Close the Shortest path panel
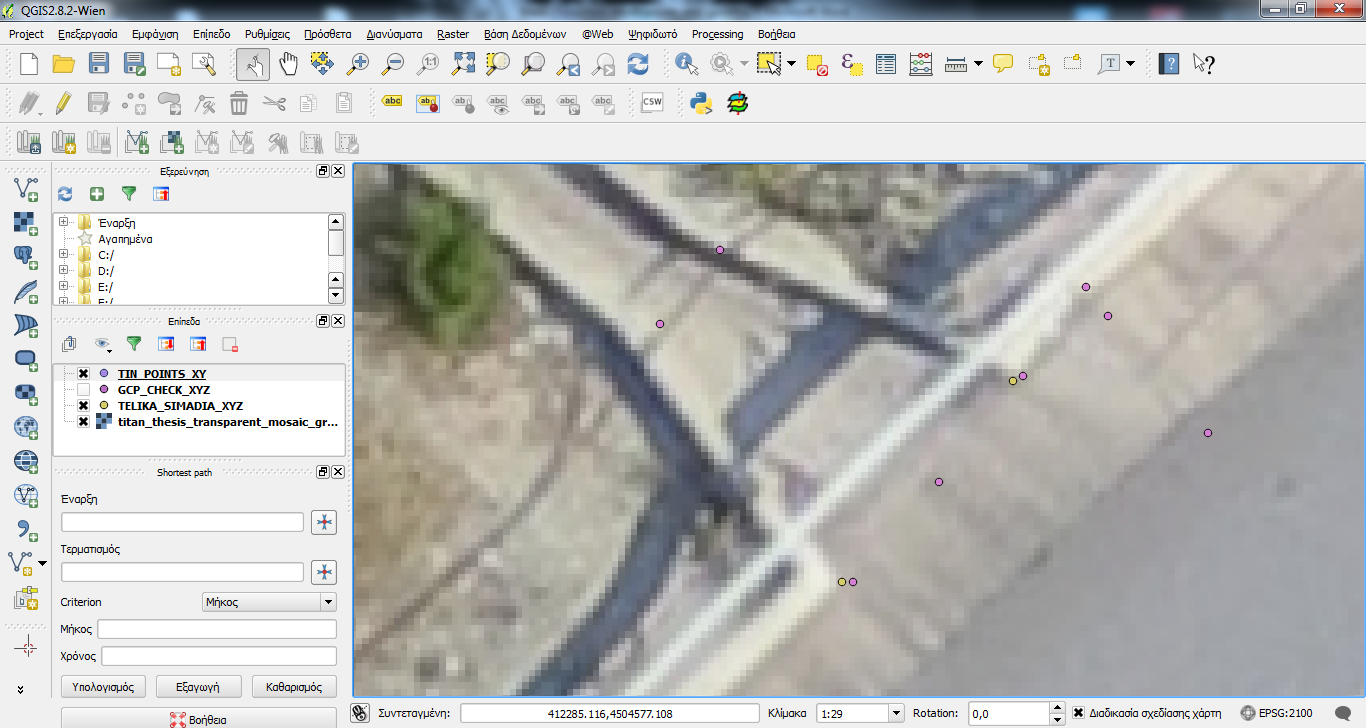The height and width of the screenshot is (728, 1366). [338, 472]
